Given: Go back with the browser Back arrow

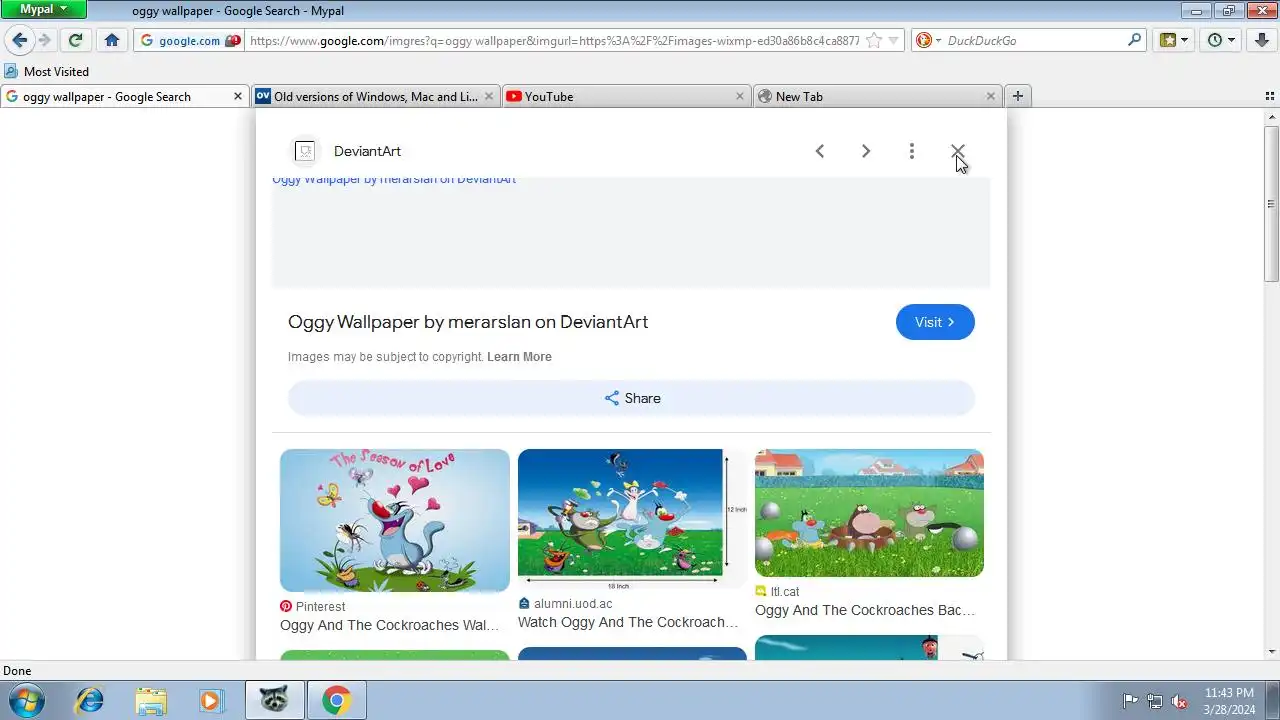Looking at the screenshot, I should click(x=20, y=40).
